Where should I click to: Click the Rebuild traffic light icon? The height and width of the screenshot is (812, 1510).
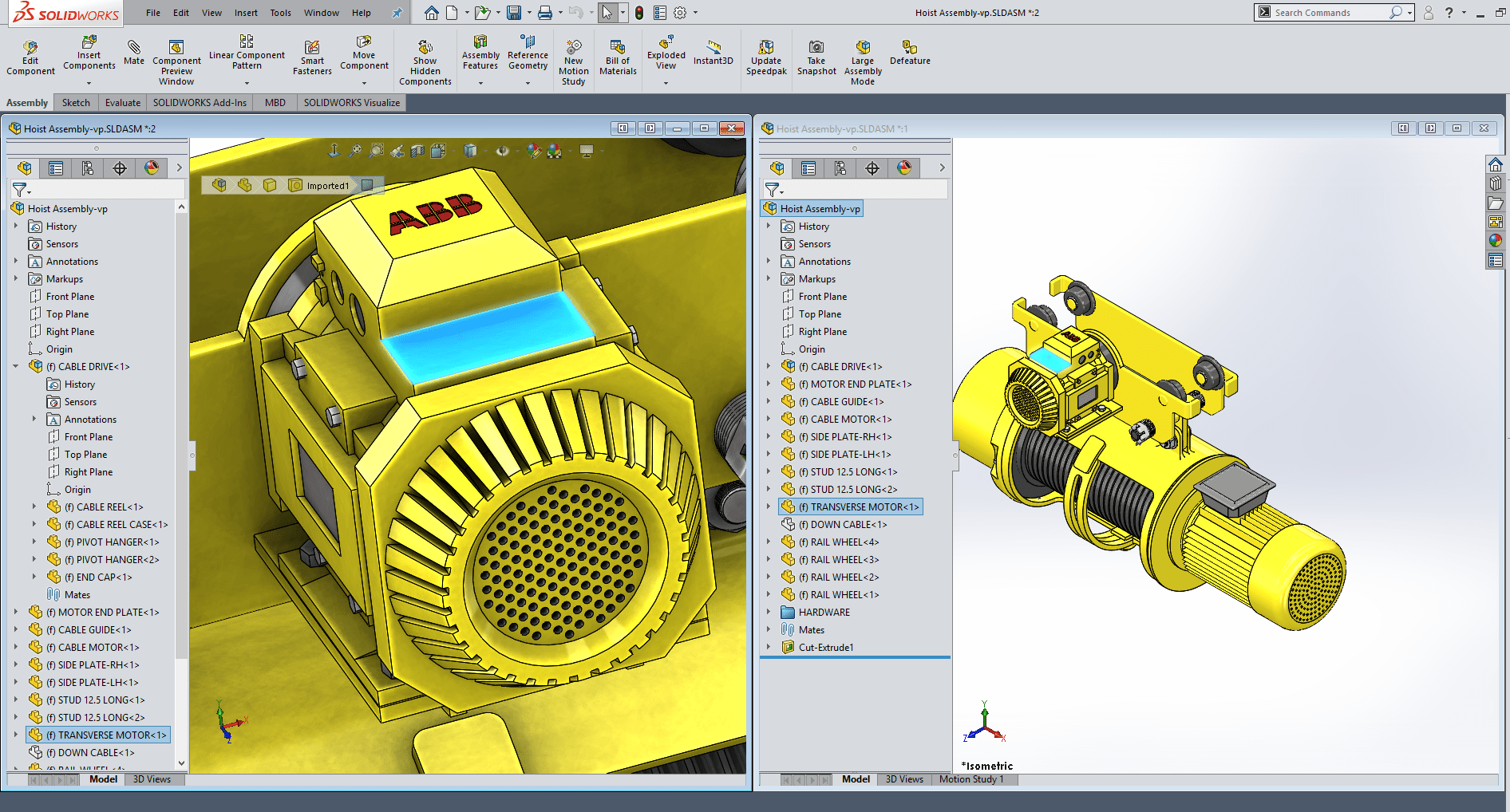click(x=639, y=13)
